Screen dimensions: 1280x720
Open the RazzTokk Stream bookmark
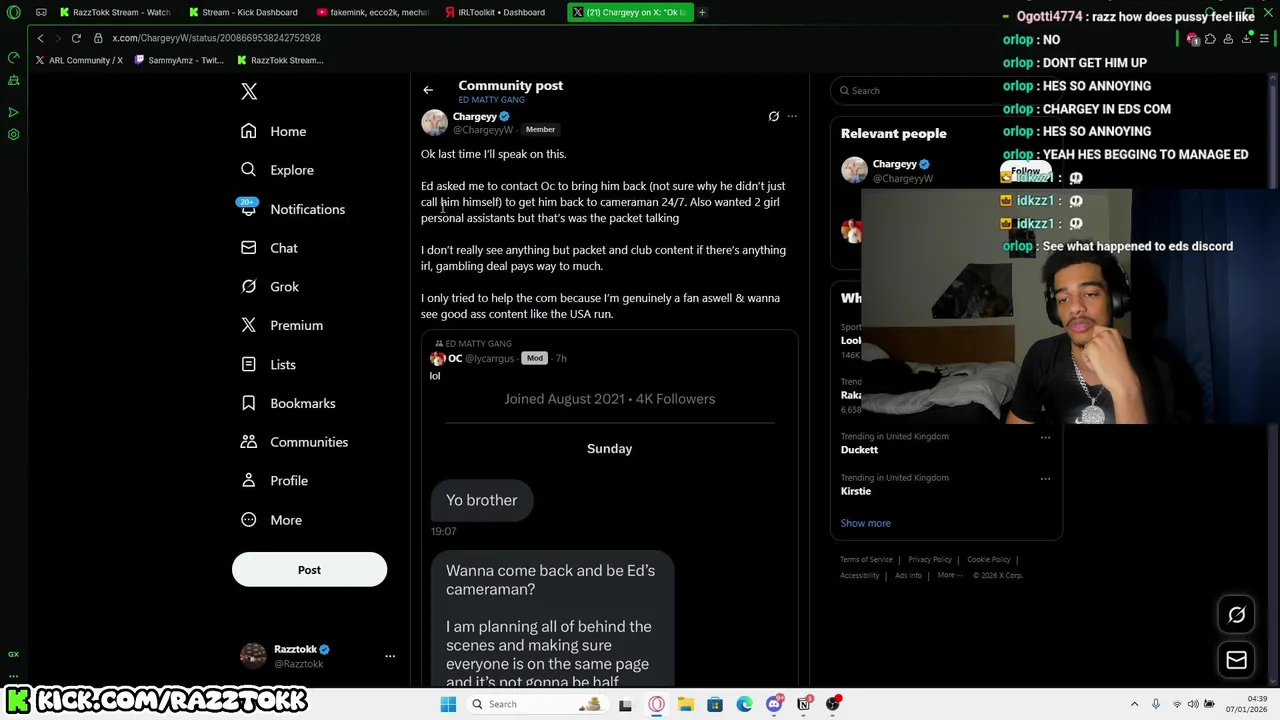280,60
